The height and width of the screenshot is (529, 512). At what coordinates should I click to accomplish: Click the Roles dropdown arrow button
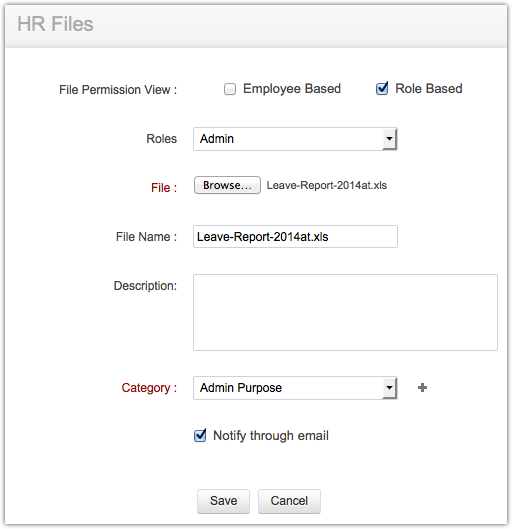390,139
